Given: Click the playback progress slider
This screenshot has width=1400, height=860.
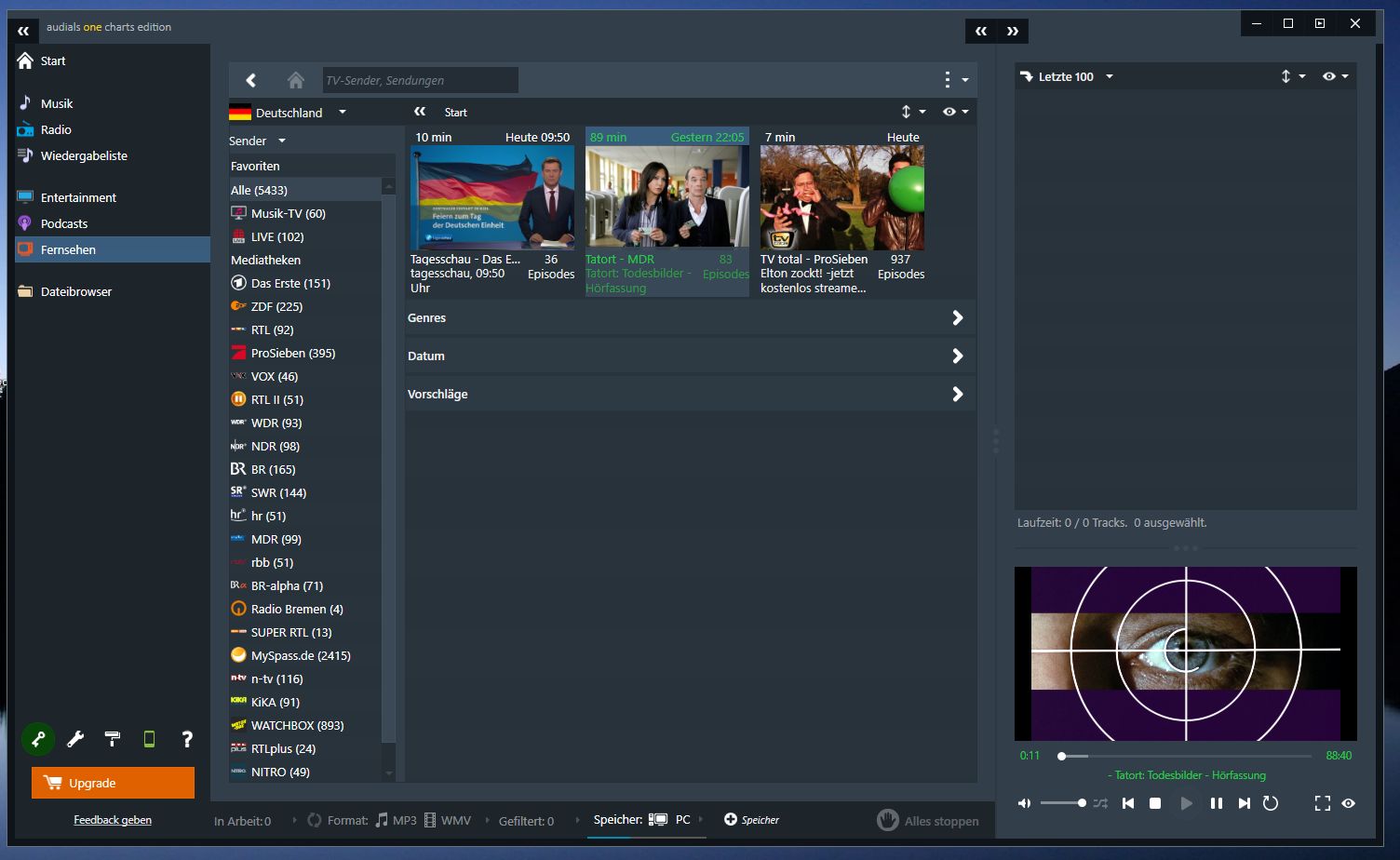Looking at the screenshot, I should pyautogui.click(x=1186, y=756).
